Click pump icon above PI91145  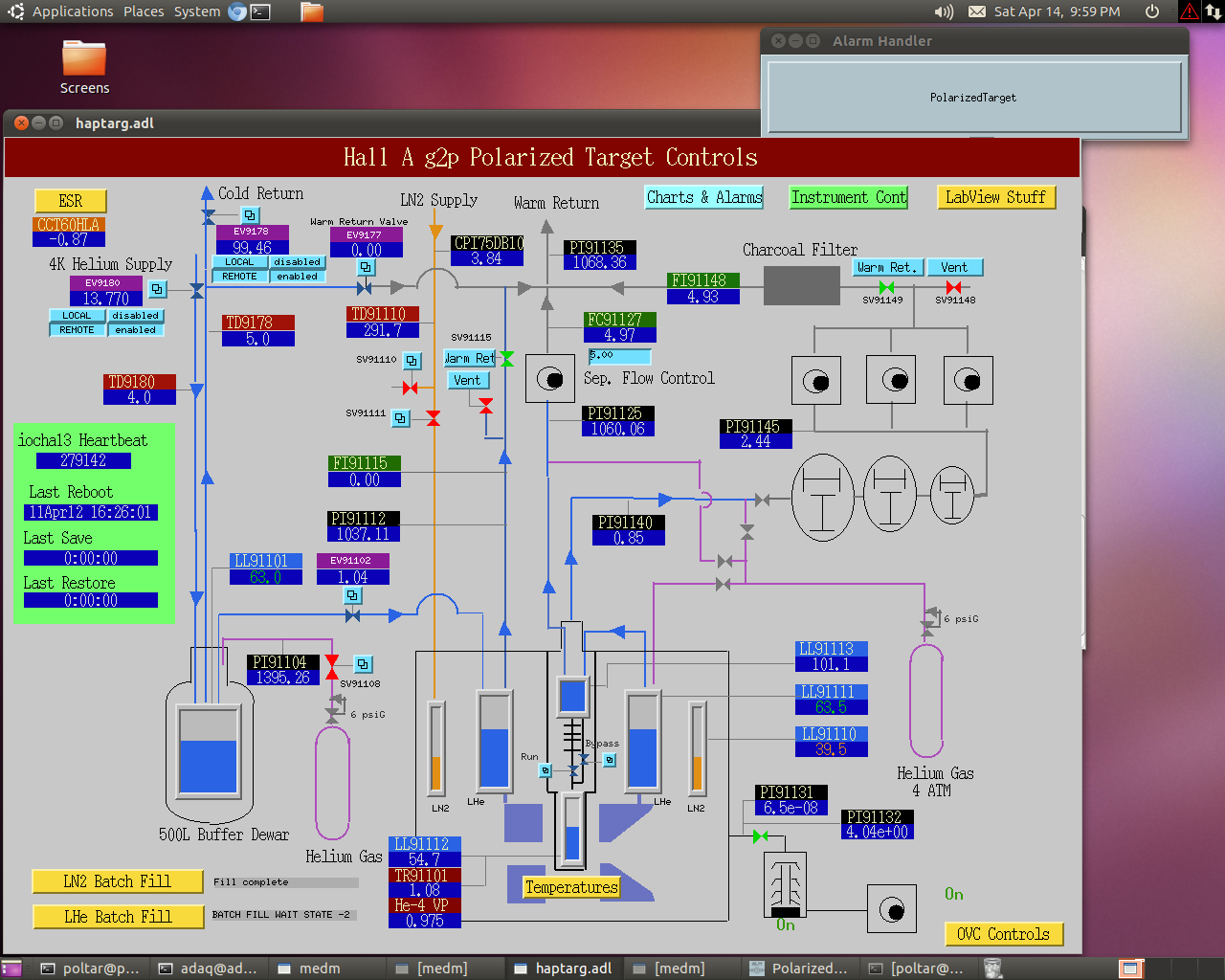coord(816,380)
